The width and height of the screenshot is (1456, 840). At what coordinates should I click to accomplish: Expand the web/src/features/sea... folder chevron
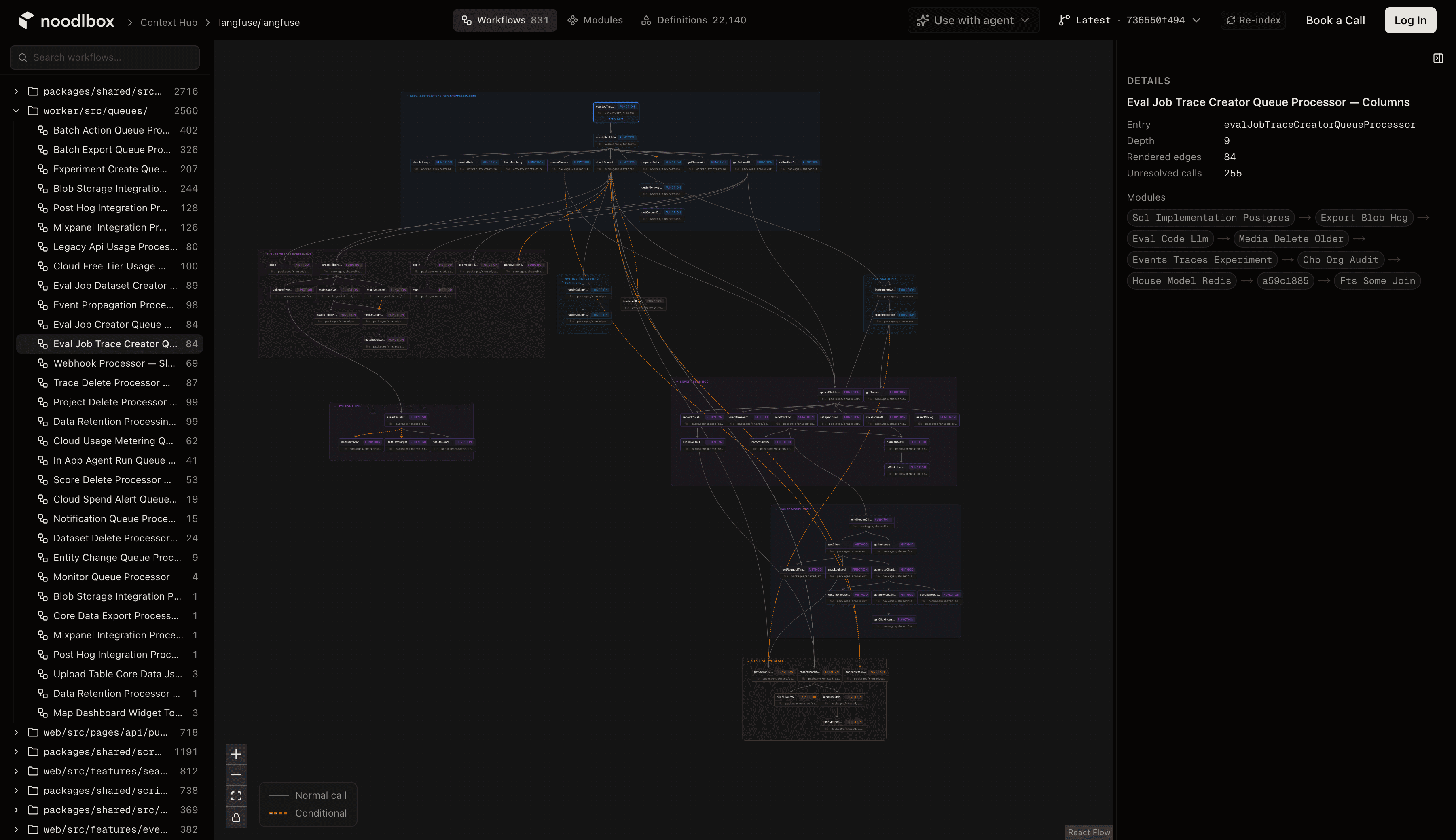coord(16,771)
